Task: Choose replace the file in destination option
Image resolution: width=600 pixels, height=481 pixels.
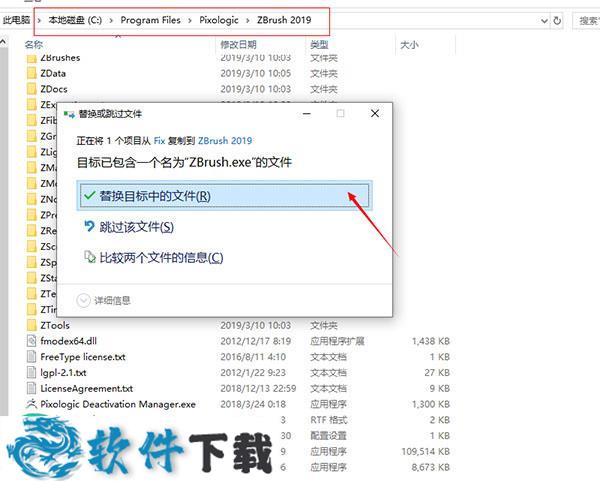Action: [224, 196]
